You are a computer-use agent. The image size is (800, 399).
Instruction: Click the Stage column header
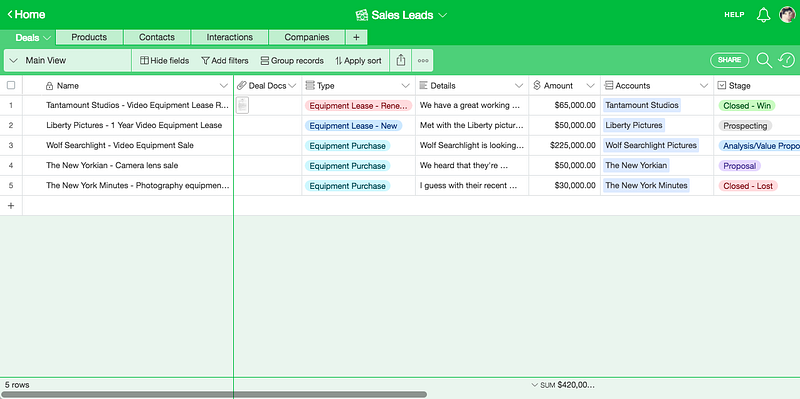[757, 86]
